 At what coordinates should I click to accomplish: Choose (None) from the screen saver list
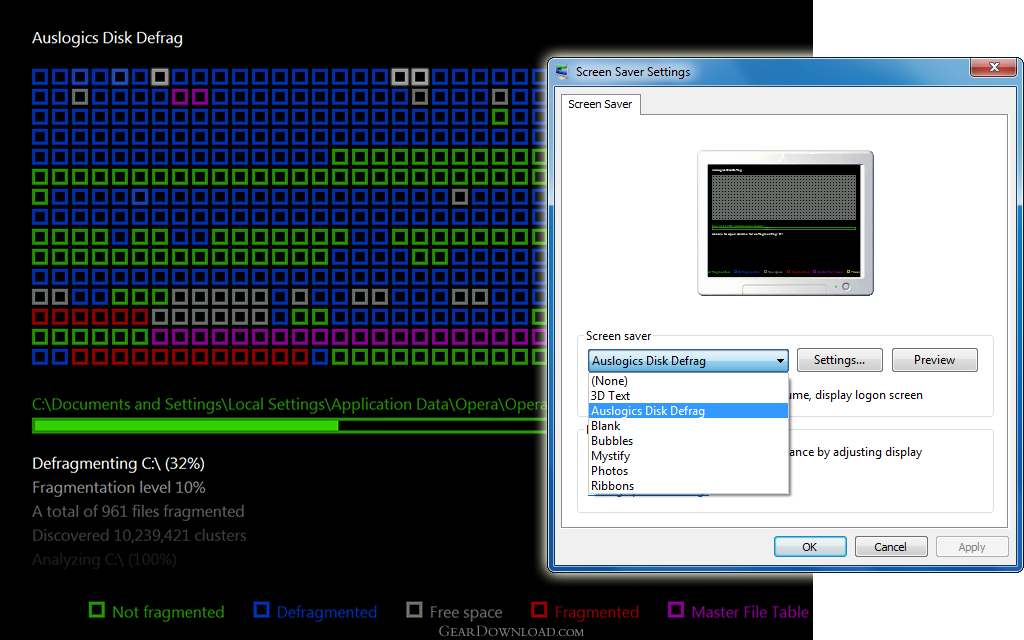(688, 381)
